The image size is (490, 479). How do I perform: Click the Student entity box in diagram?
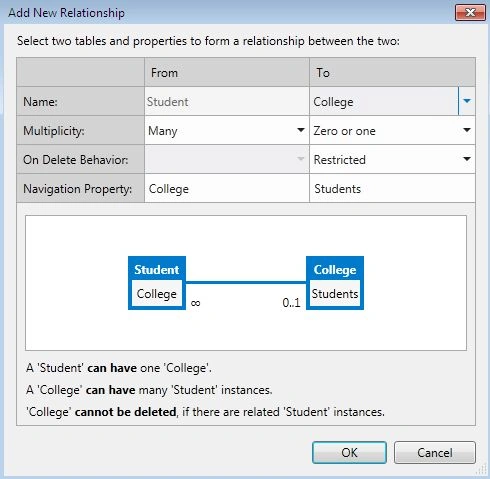157,283
